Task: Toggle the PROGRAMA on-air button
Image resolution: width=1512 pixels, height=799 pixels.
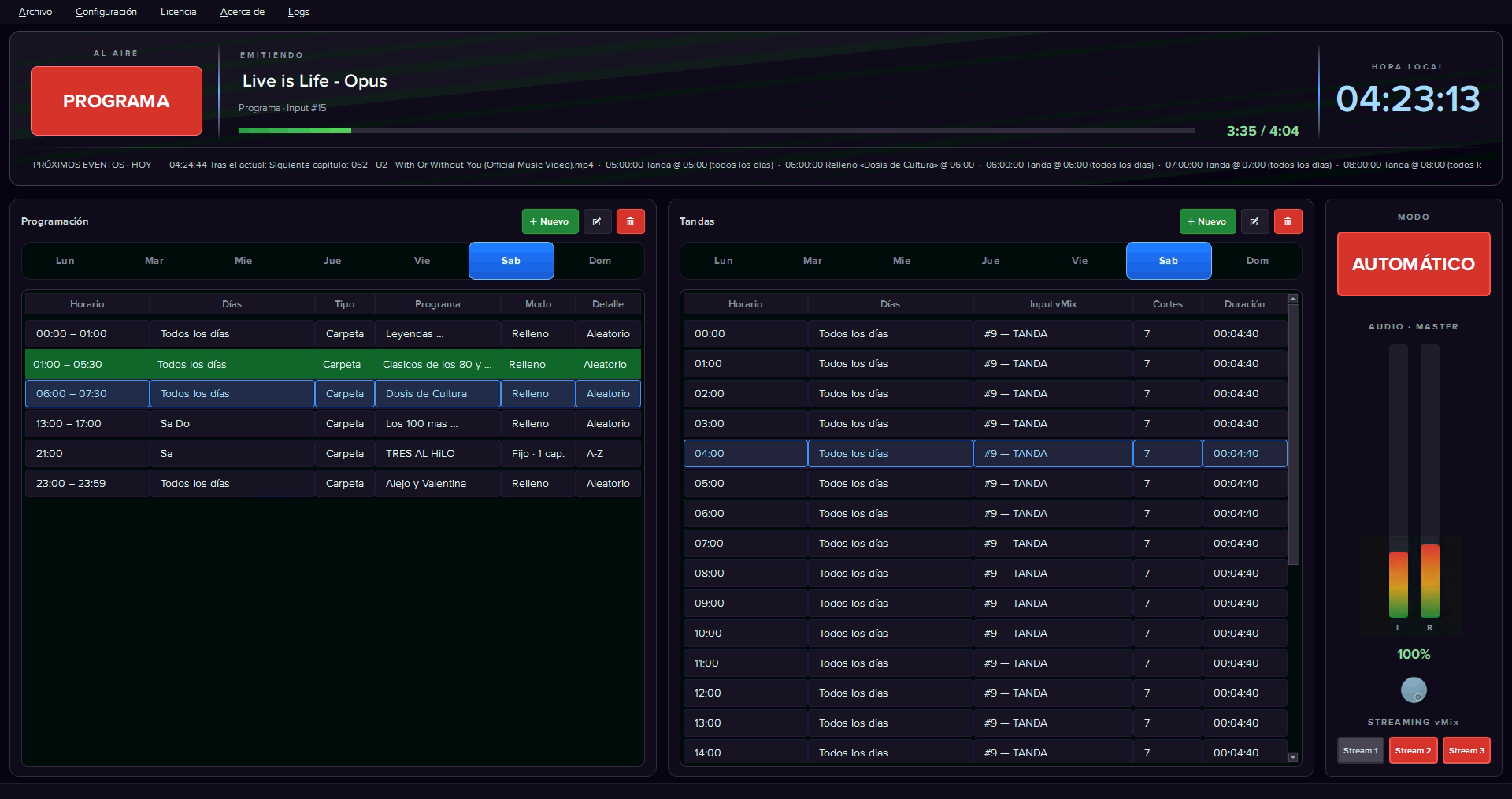Action: point(117,101)
